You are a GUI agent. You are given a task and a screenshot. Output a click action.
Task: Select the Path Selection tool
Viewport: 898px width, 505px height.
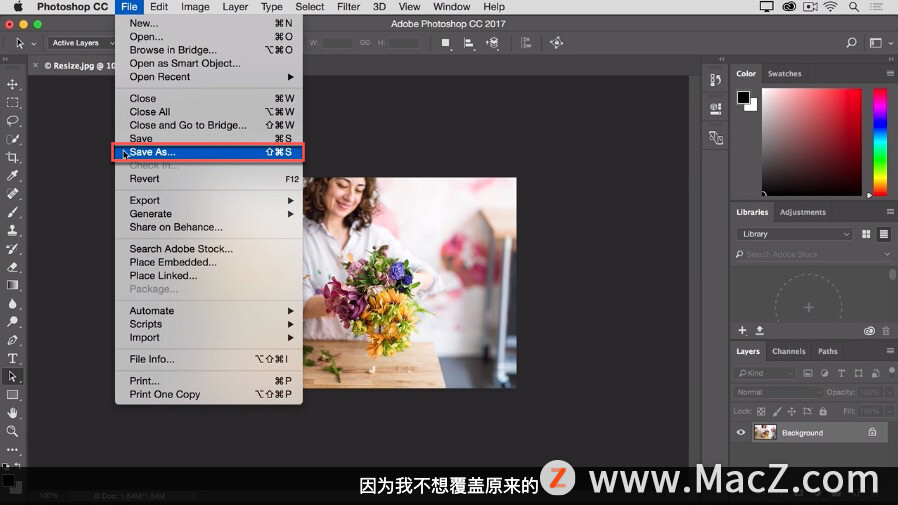[x=13, y=377]
